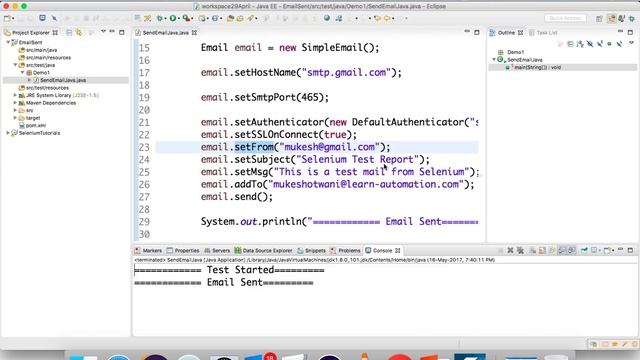Click the New file wizard icon

(7, 18)
